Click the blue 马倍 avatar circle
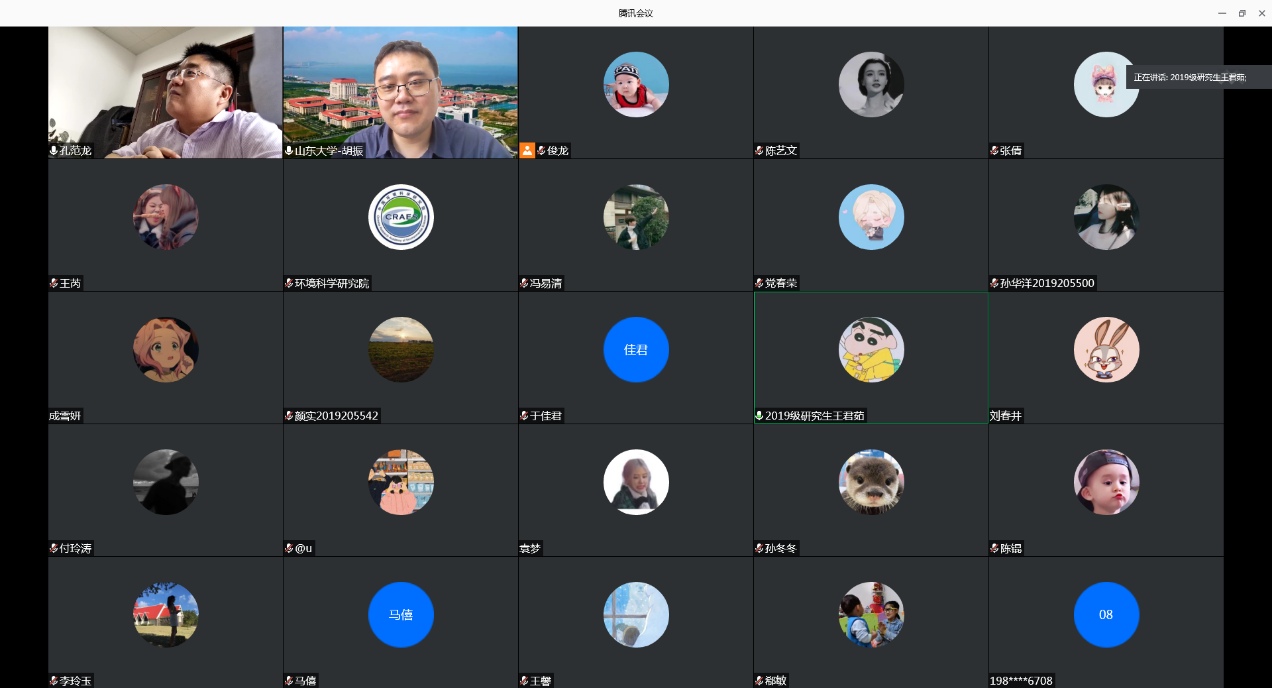 (x=401, y=615)
